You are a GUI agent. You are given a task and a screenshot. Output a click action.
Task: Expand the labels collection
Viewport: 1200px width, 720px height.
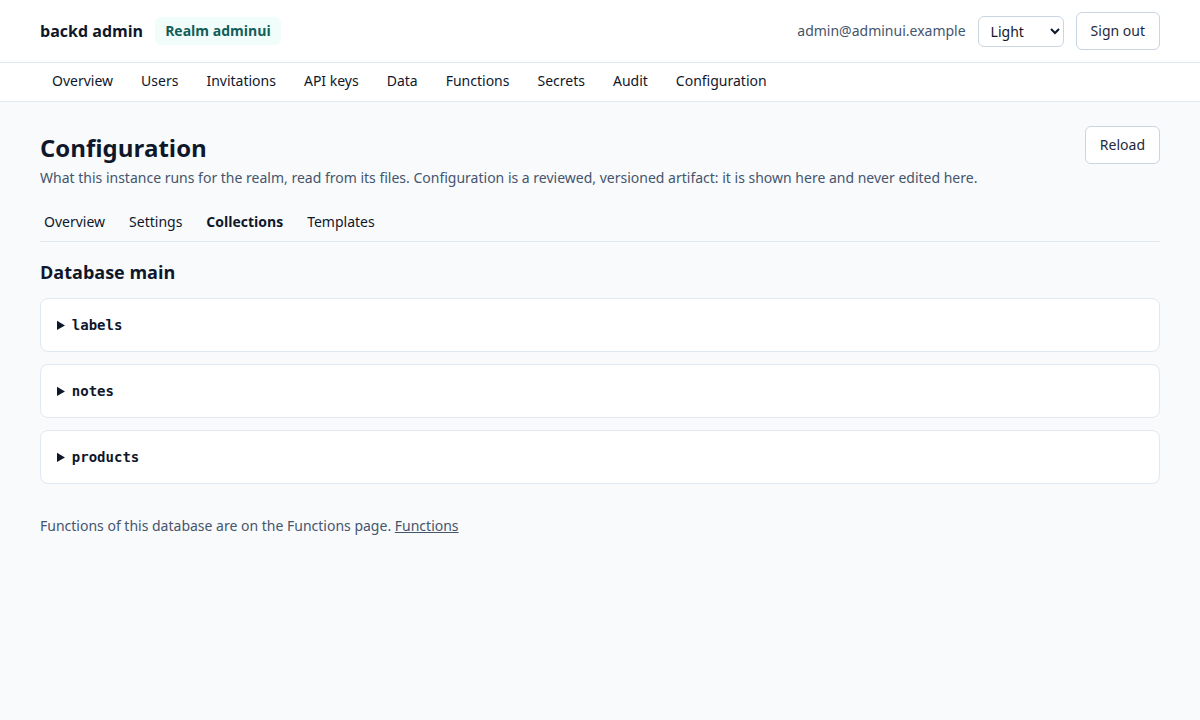click(x=599, y=325)
